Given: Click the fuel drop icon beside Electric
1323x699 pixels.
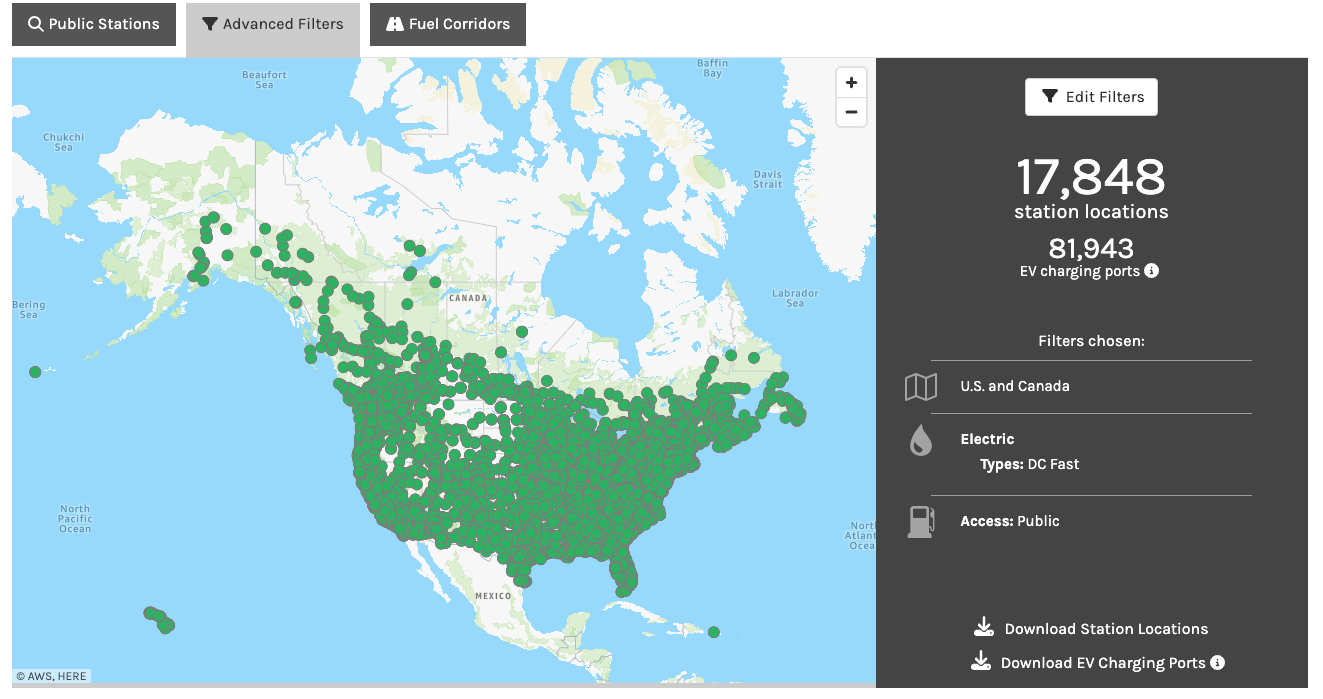Looking at the screenshot, I should click(x=921, y=440).
